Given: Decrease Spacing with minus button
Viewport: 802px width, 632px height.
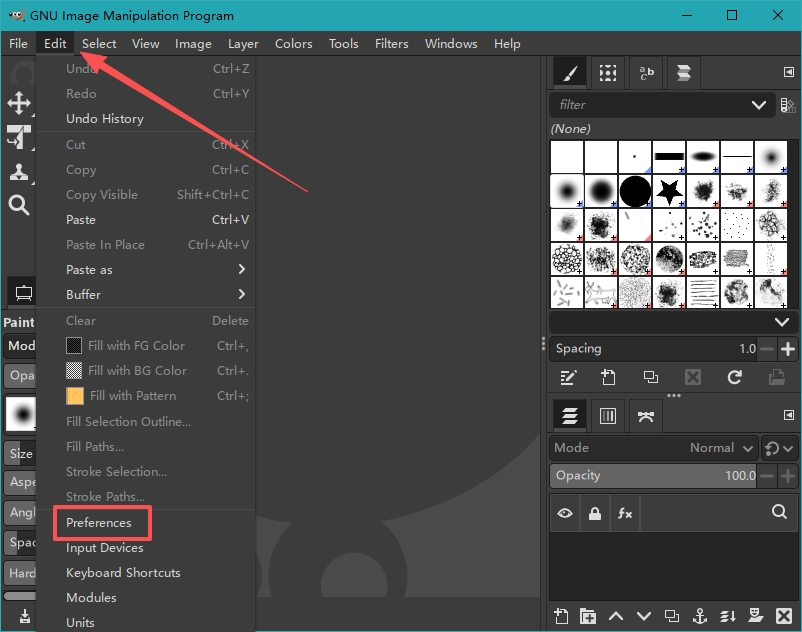Looking at the screenshot, I should click(x=767, y=349).
